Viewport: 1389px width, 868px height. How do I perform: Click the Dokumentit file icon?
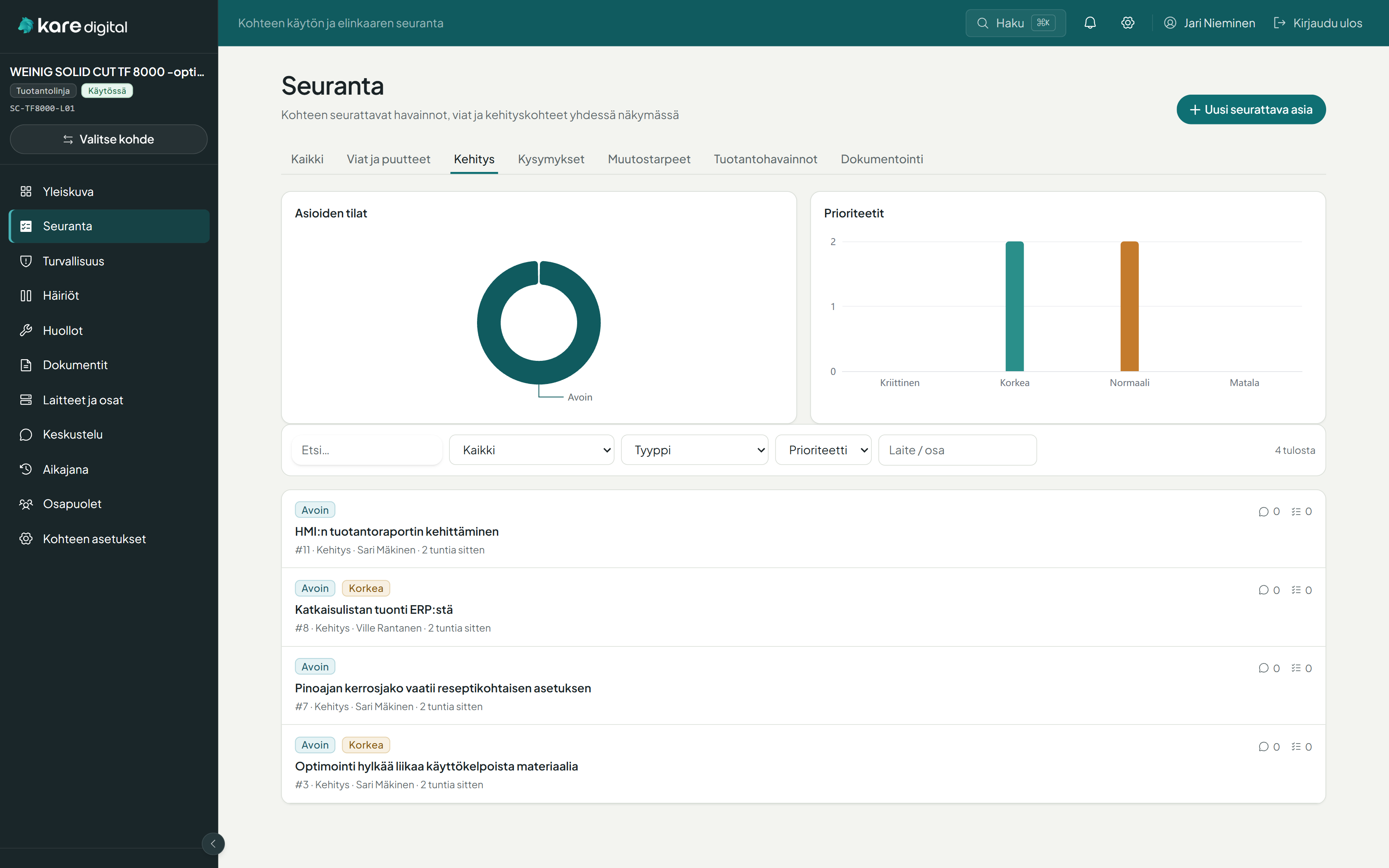coord(26,365)
